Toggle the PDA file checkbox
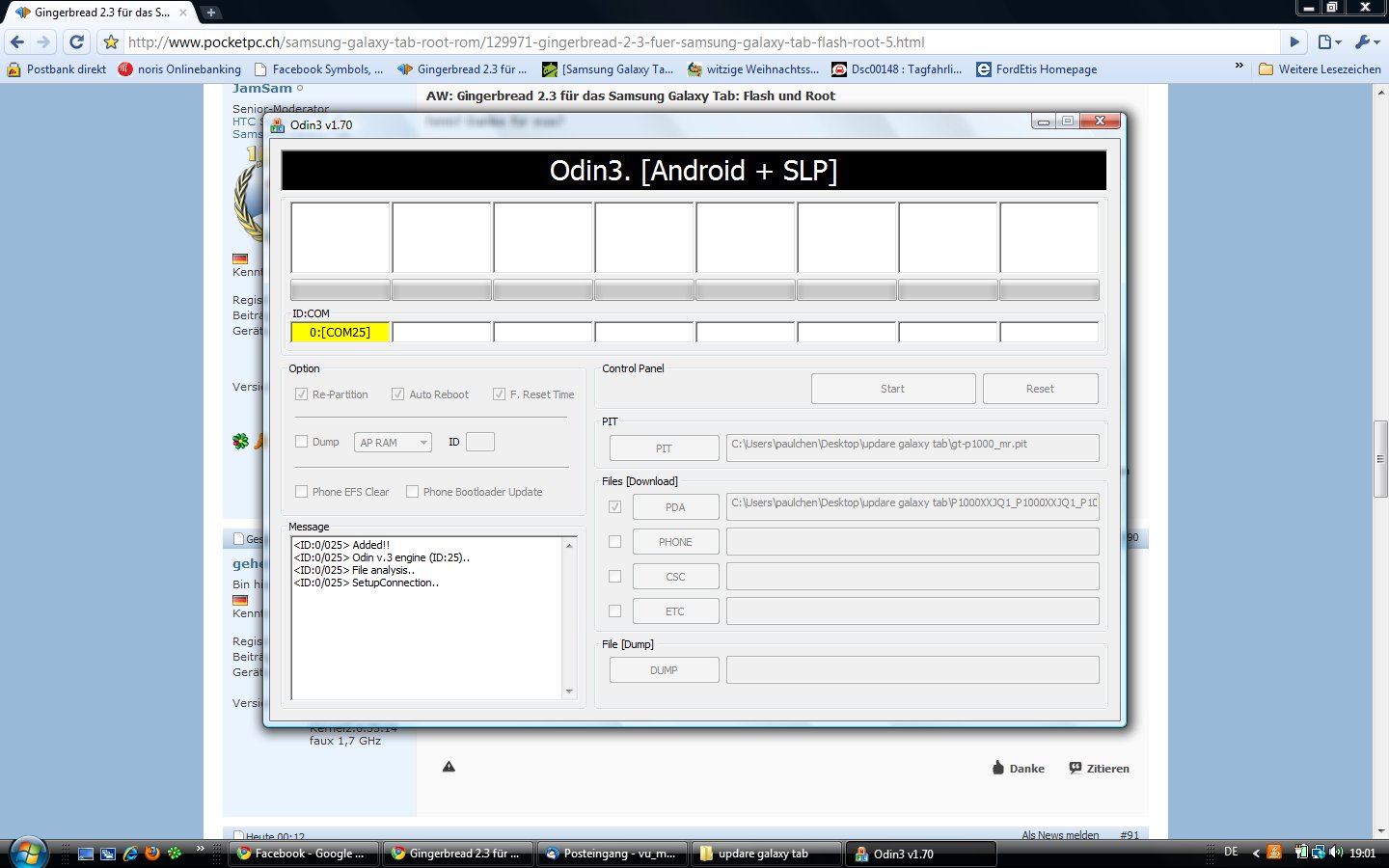 pos(614,507)
